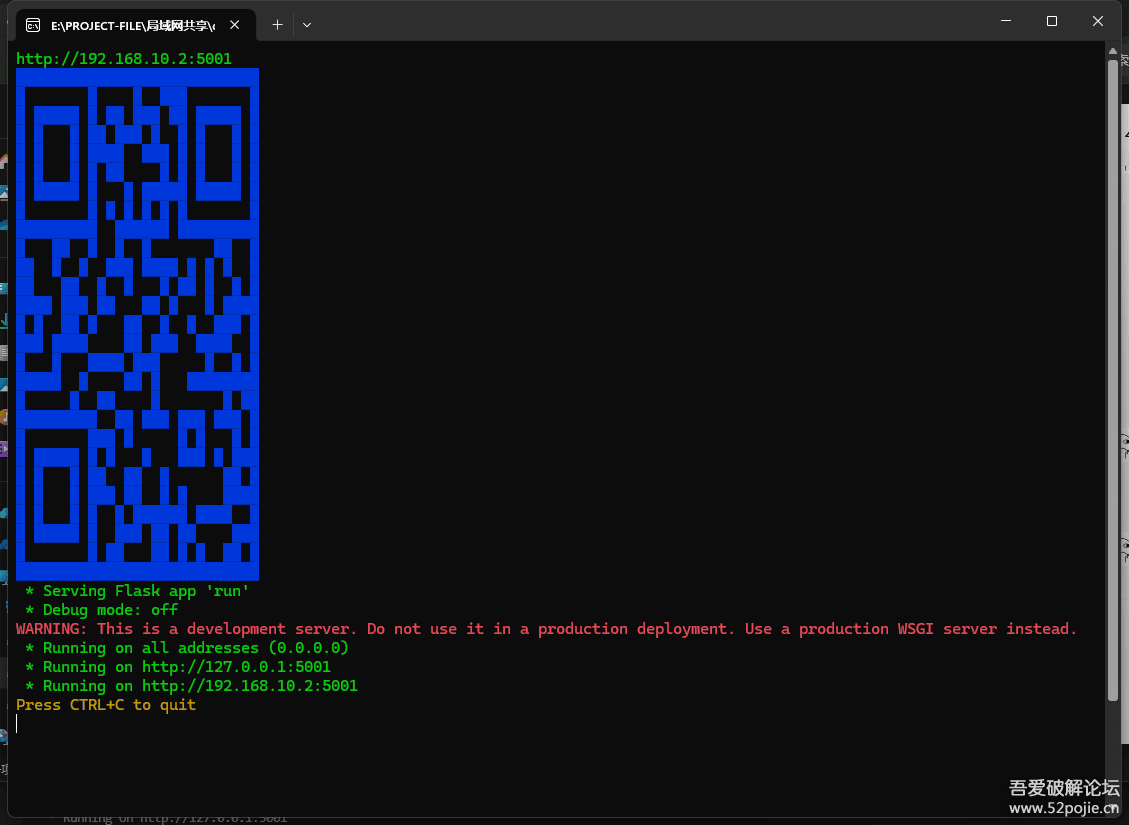Close the E:\PROJECT-FILE terminal tab
Screen dimensions: 1129x825
tap(235, 25)
